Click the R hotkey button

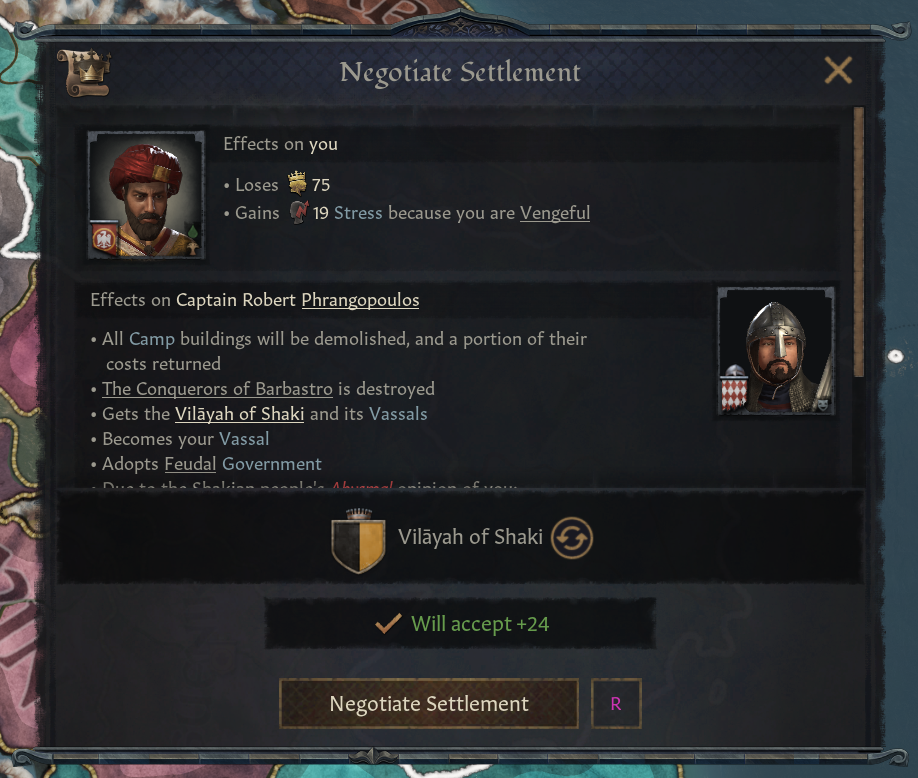tap(615, 704)
